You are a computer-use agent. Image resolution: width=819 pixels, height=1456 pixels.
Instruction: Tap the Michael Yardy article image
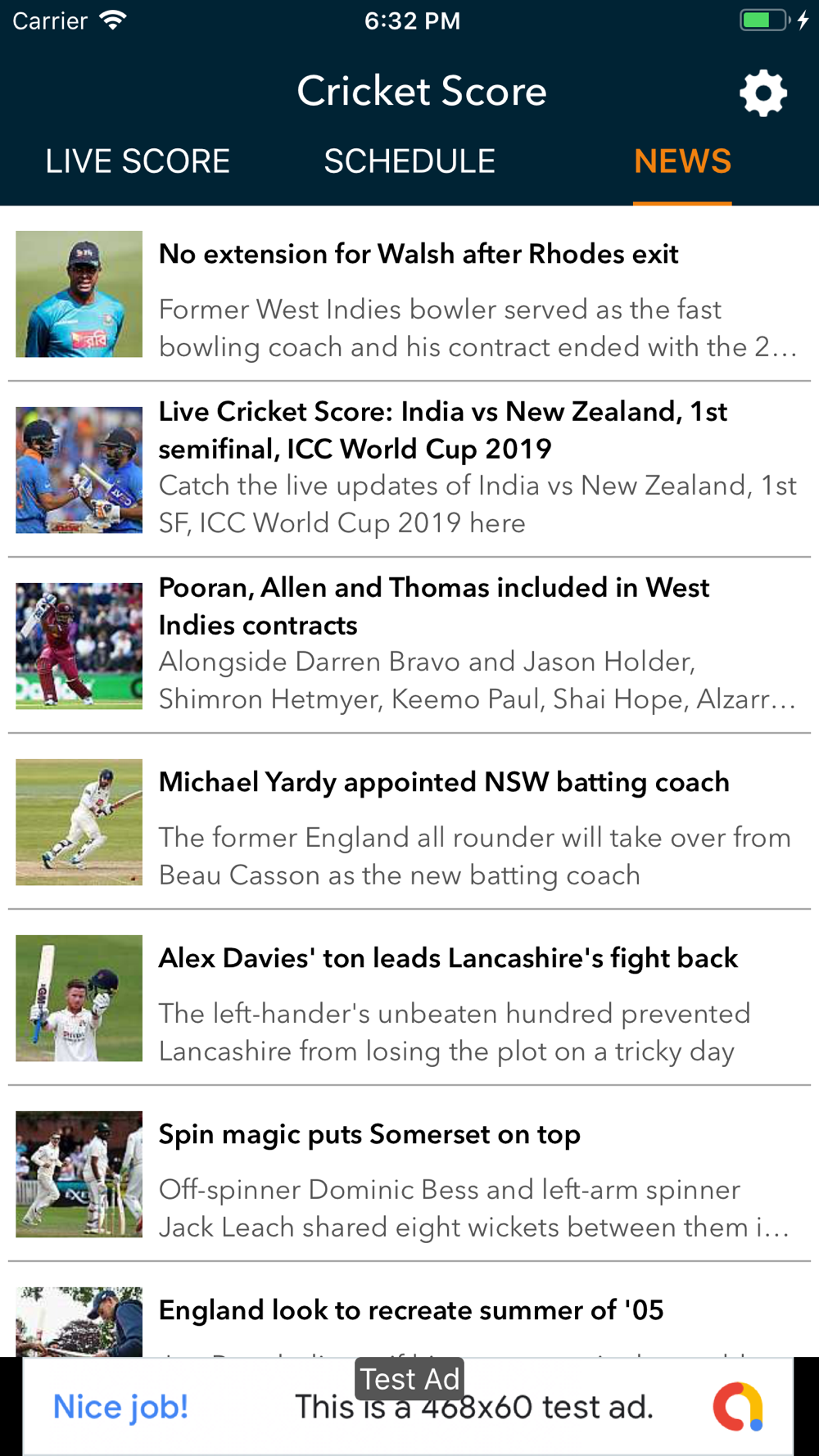click(x=79, y=822)
